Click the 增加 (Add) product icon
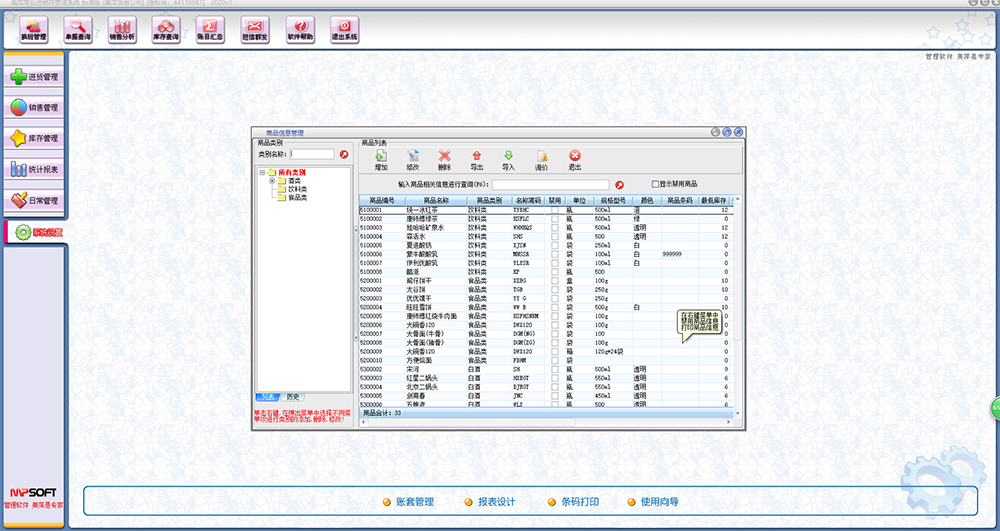The height and width of the screenshot is (531, 1000). tap(381, 157)
